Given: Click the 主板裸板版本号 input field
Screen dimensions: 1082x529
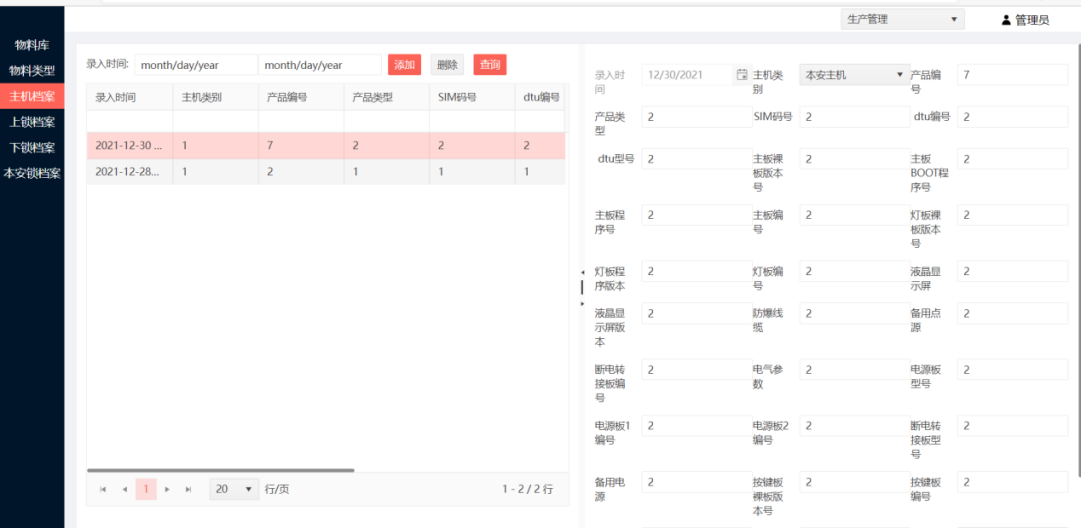Looking at the screenshot, I should [854, 159].
